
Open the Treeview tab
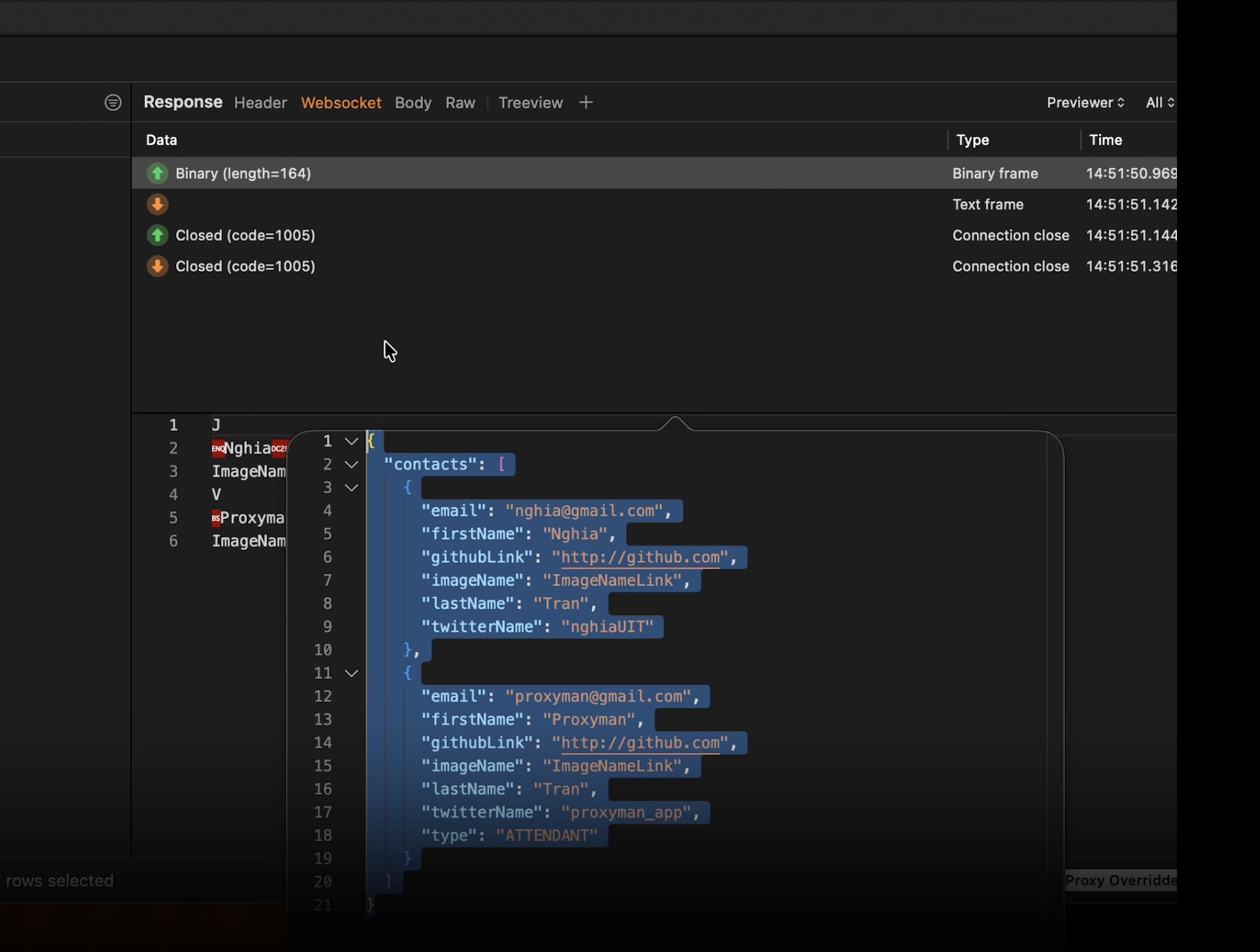[530, 102]
